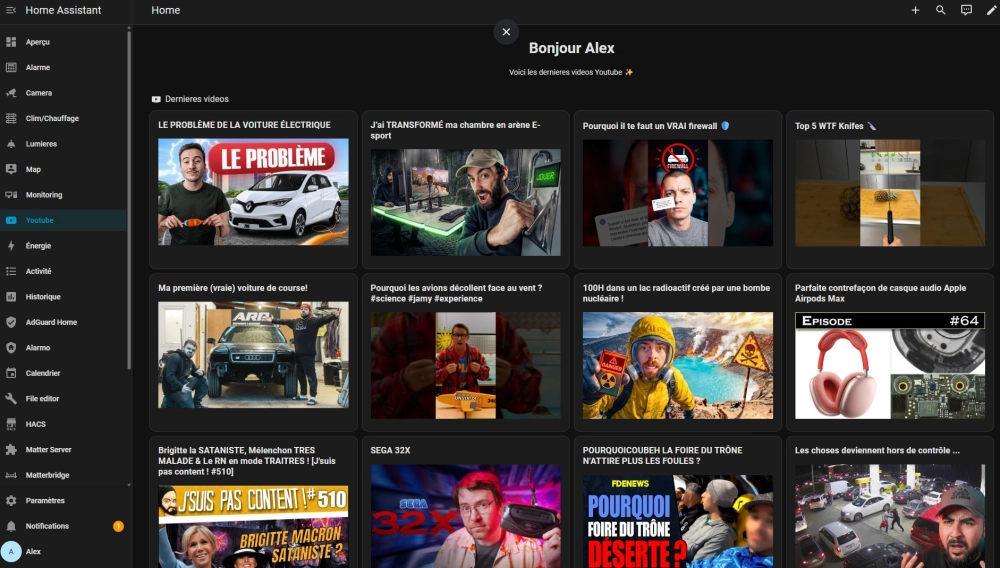Open the Paramètres menu item
The height and width of the screenshot is (568, 1000).
[x=64, y=501]
